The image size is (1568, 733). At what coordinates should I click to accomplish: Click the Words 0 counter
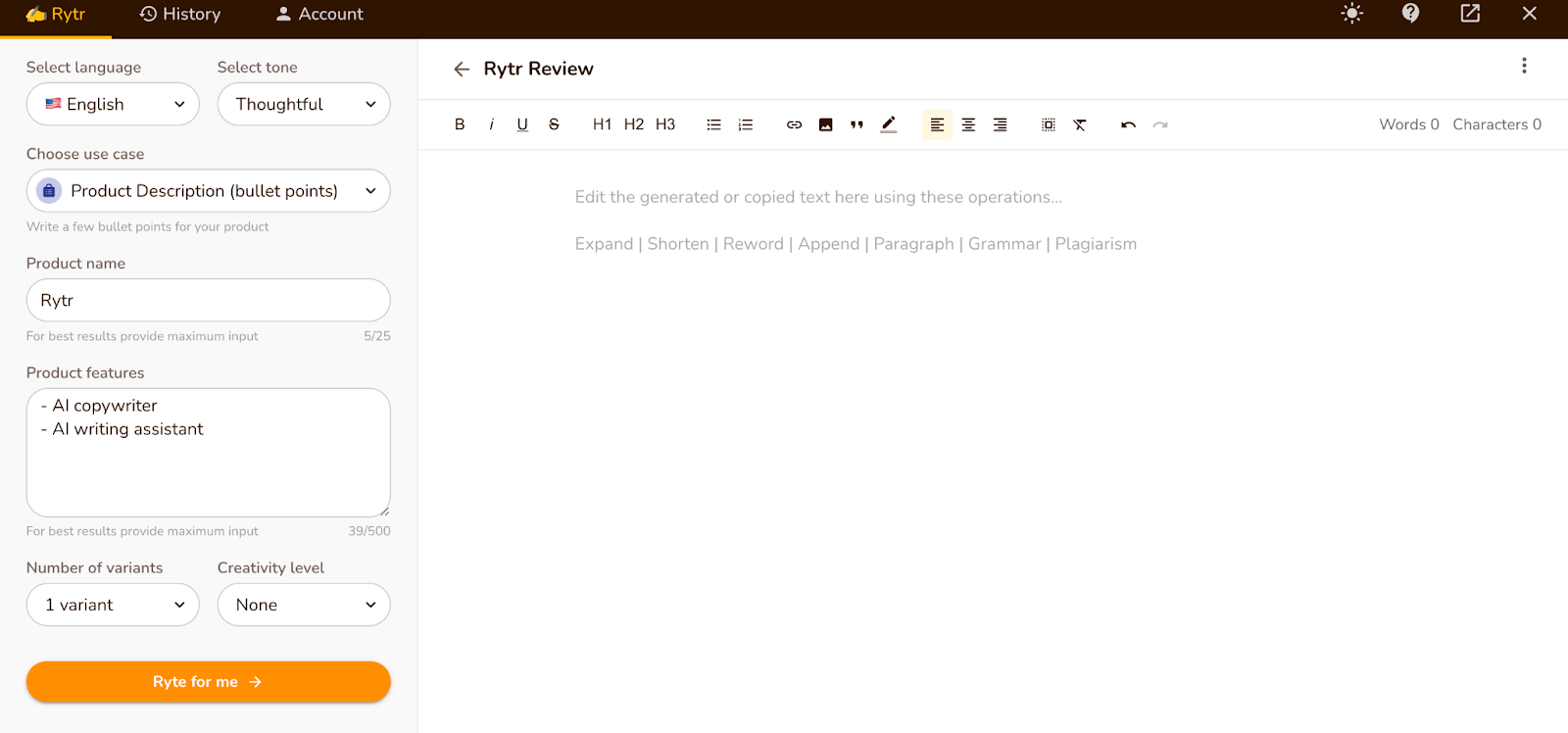click(1409, 124)
